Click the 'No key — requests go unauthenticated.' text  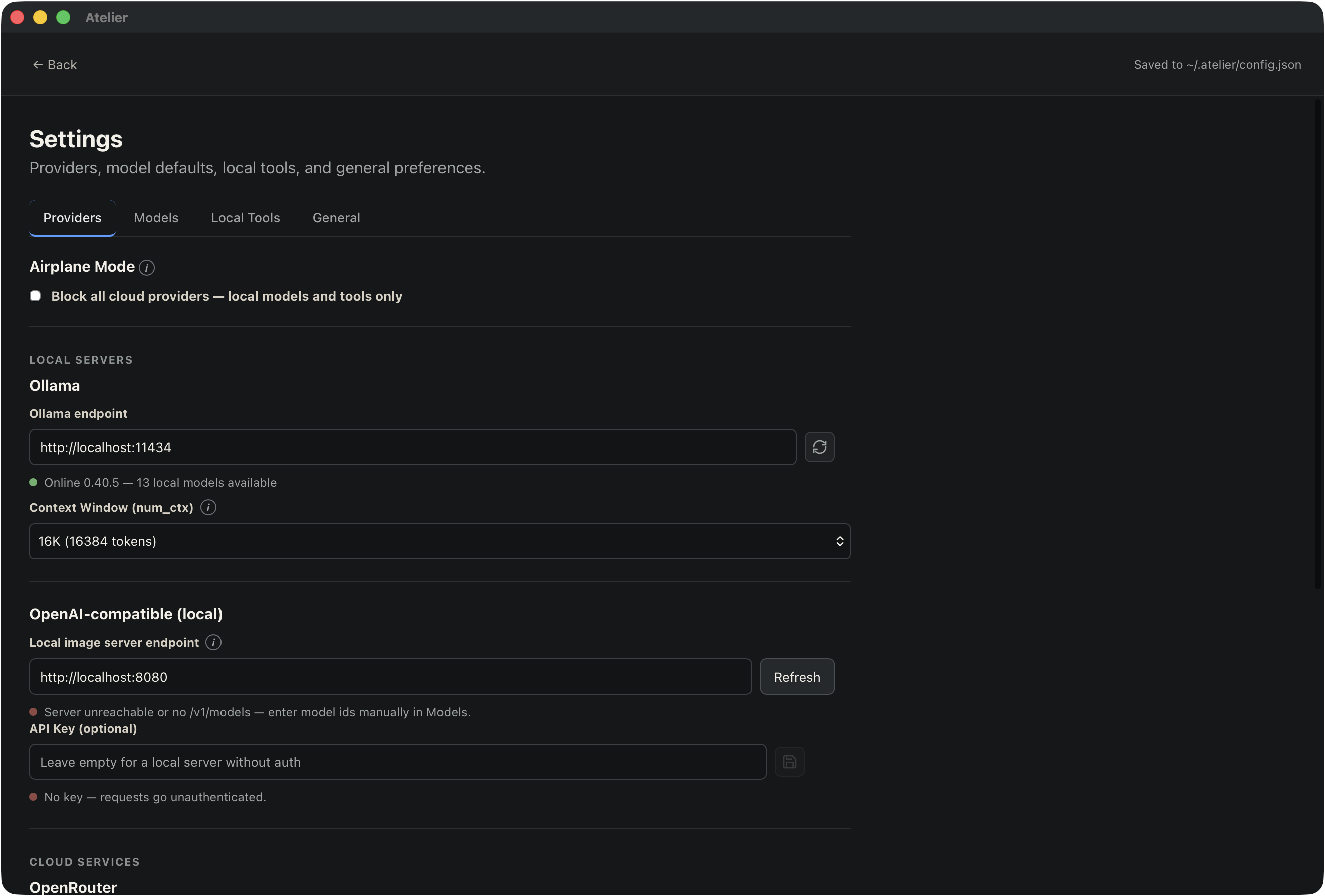coord(155,797)
